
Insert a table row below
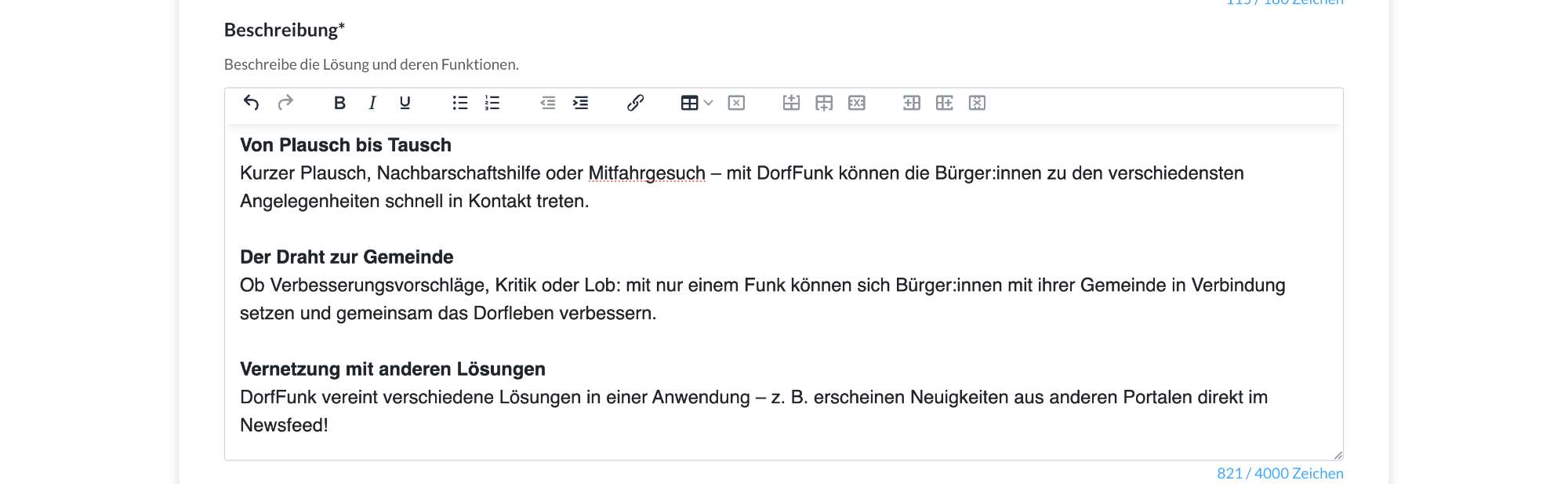[824, 103]
